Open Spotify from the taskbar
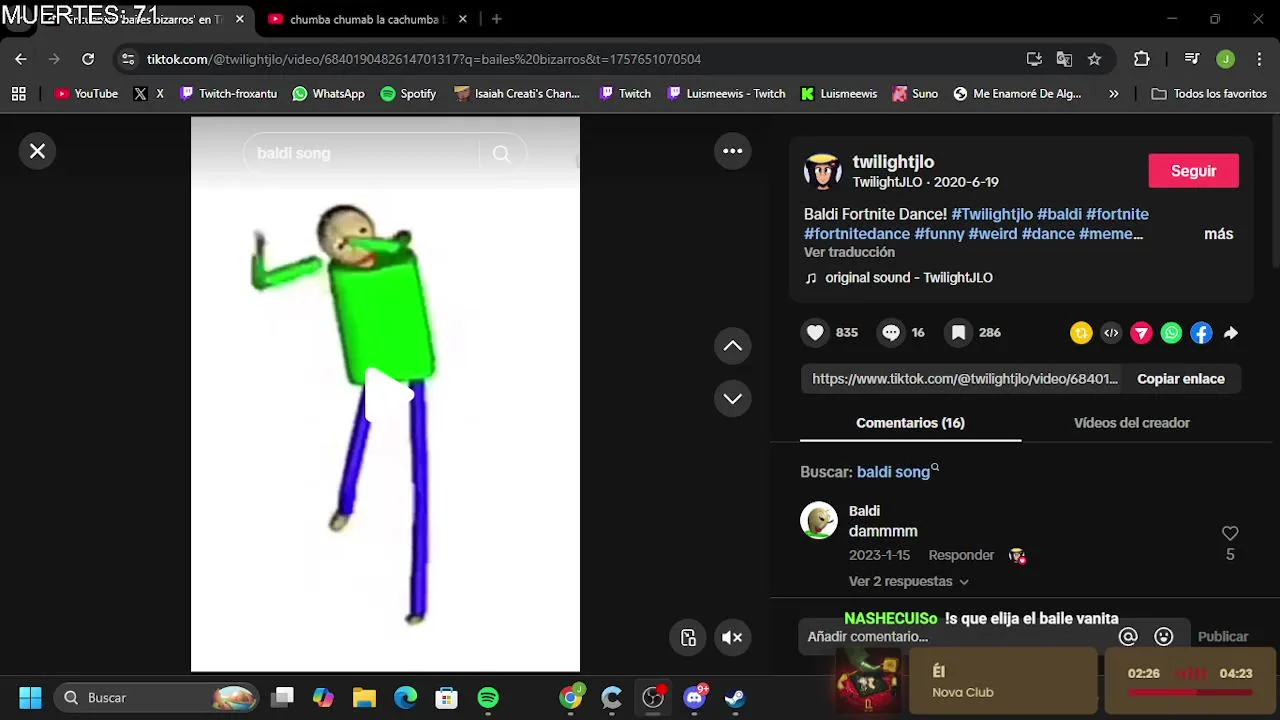This screenshot has width=1280, height=720. point(488,697)
